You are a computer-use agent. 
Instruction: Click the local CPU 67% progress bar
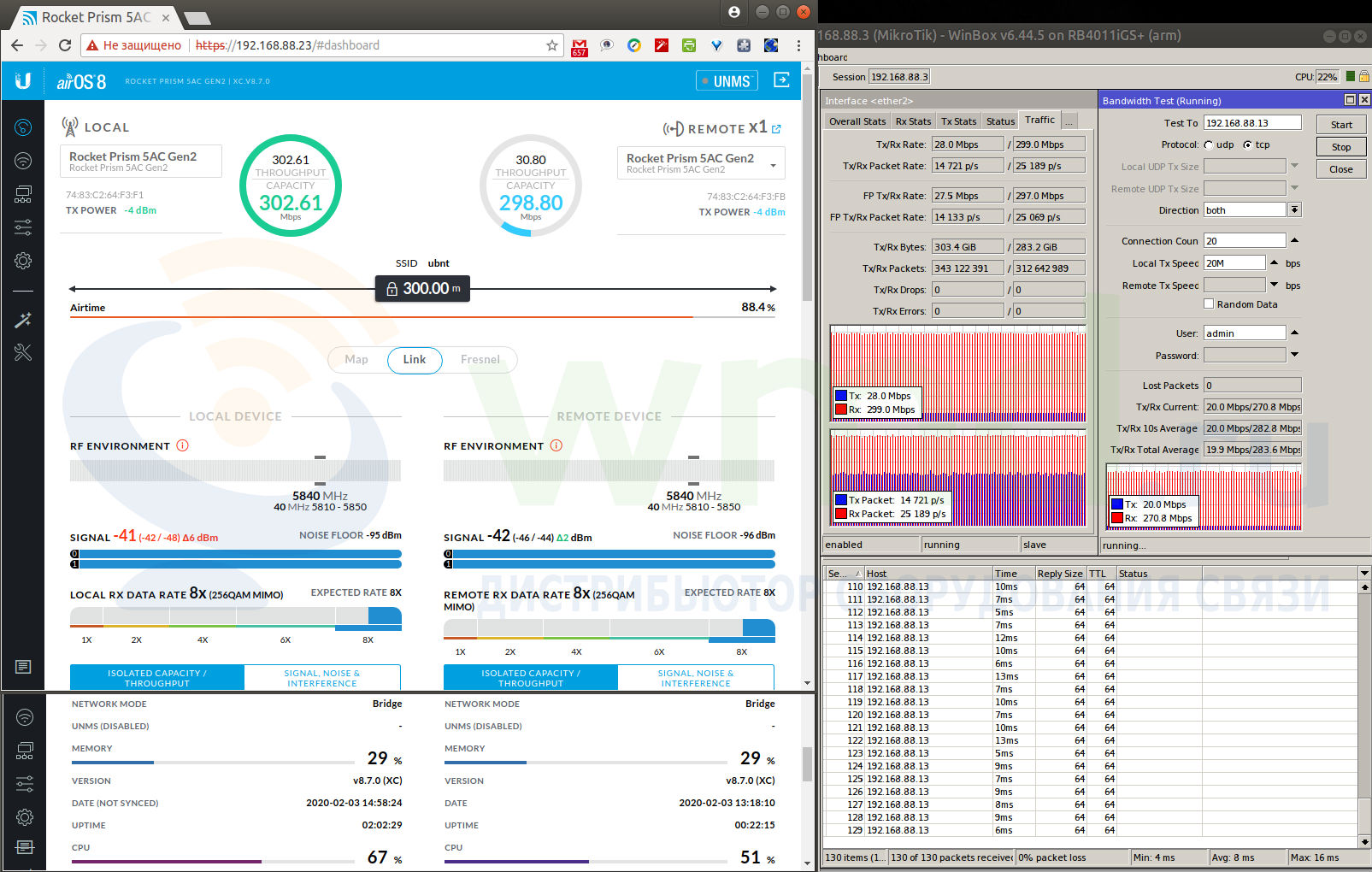pyautogui.click(x=213, y=861)
